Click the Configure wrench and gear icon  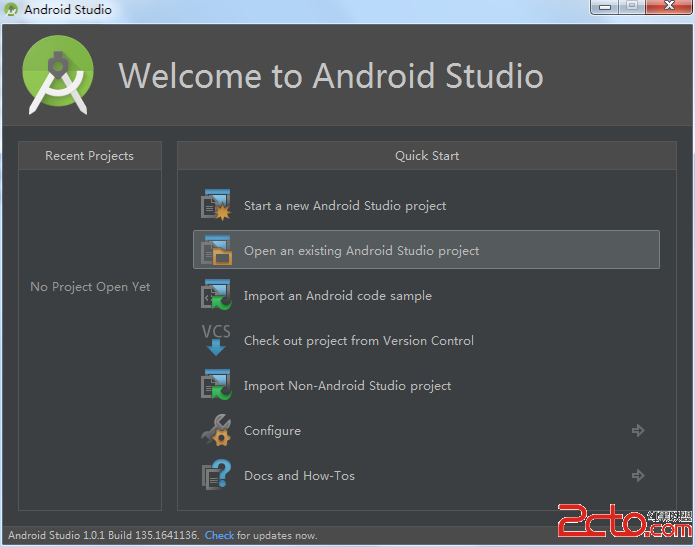216,430
